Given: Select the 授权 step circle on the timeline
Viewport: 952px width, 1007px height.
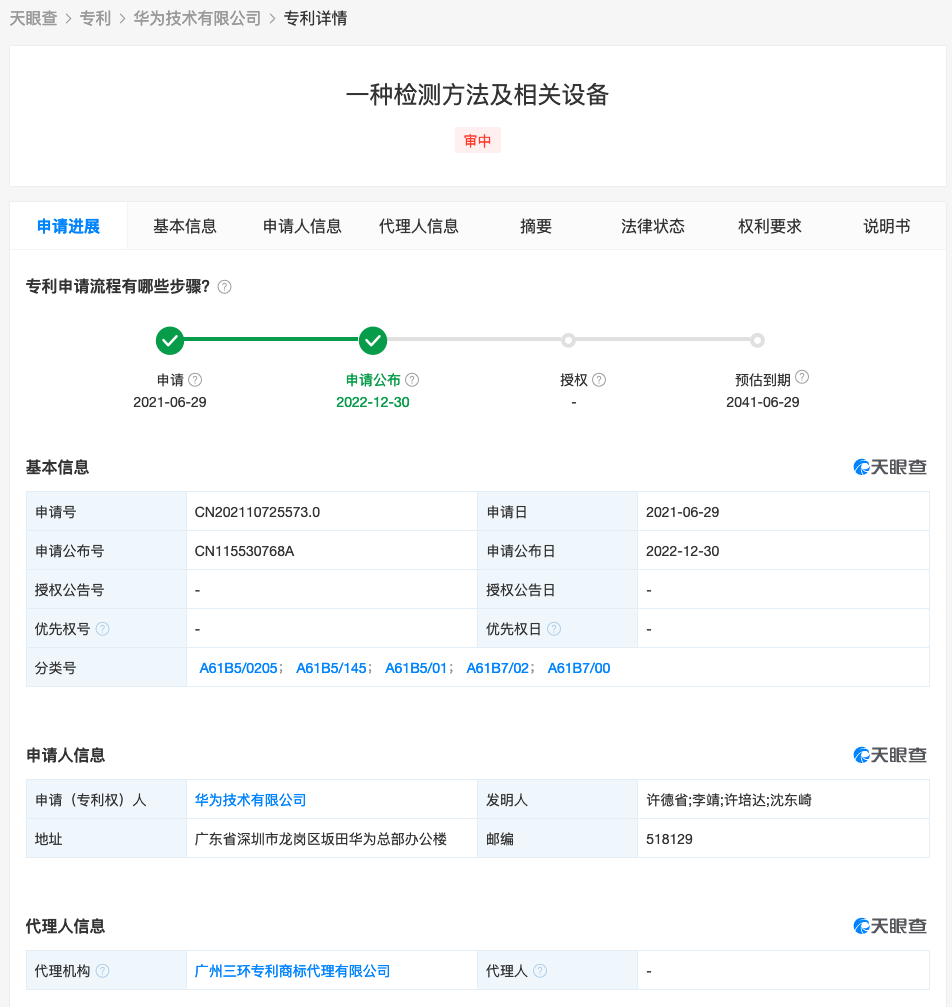Looking at the screenshot, I should point(568,341).
